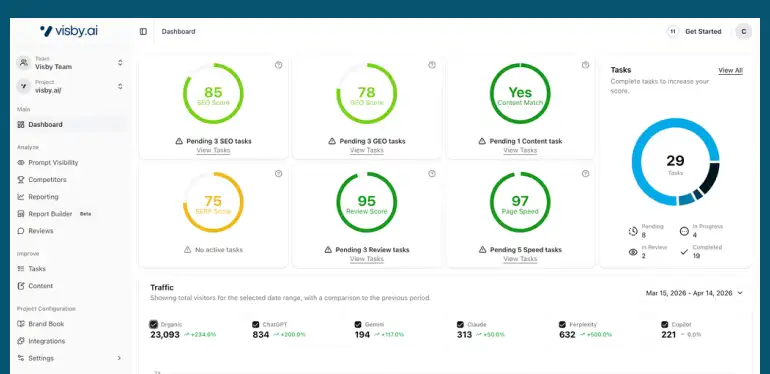The image size is (770, 374).
Task: Click the SERP Score 75 yellow ring
Action: click(213, 202)
